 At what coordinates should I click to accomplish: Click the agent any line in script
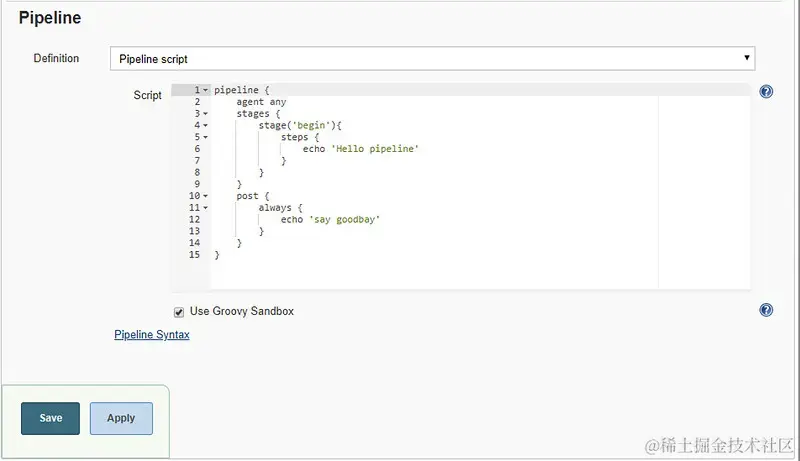pyautogui.click(x=261, y=102)
